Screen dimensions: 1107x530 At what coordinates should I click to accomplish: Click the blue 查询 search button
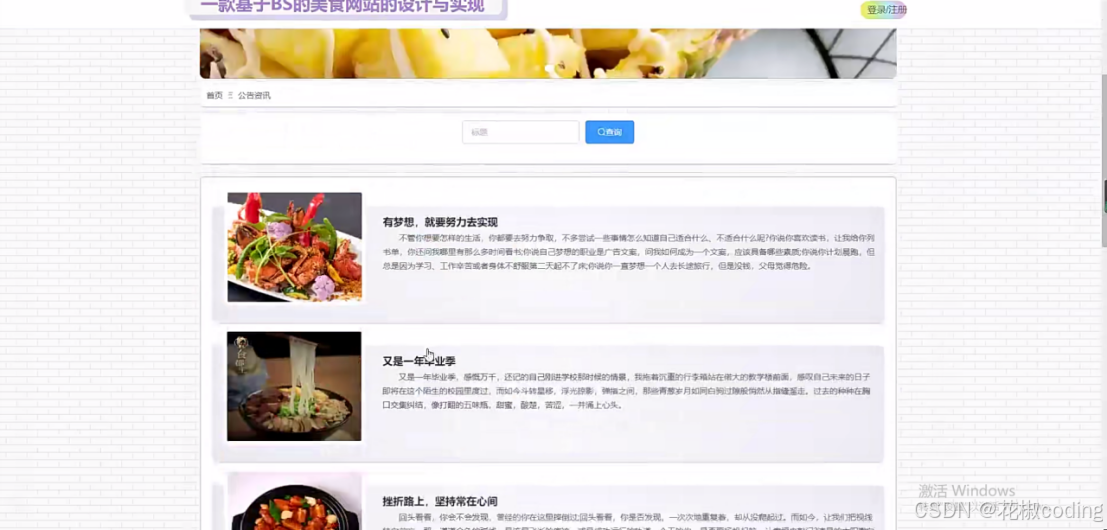[609, 132]
